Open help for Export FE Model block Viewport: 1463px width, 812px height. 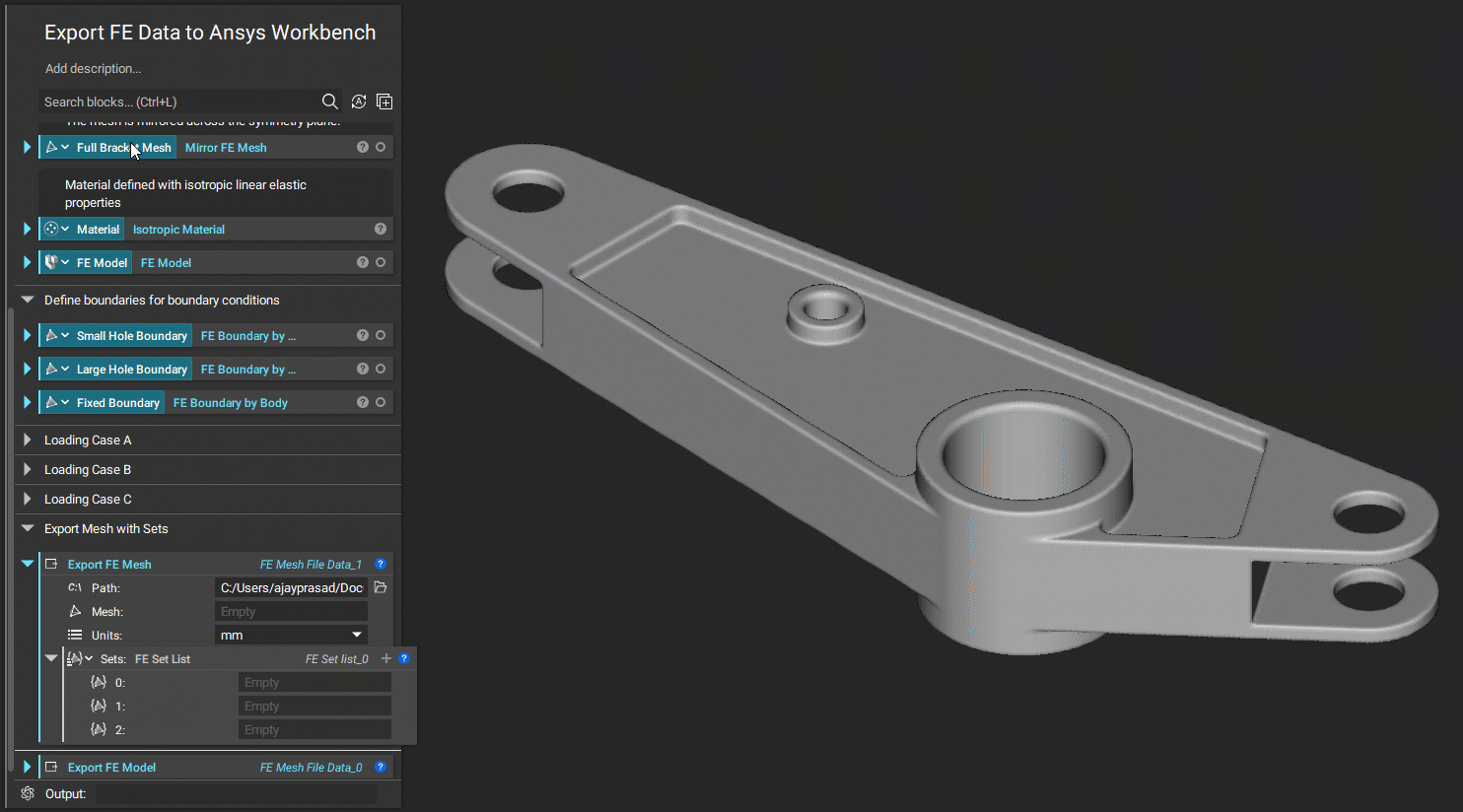tap(381, 767)
